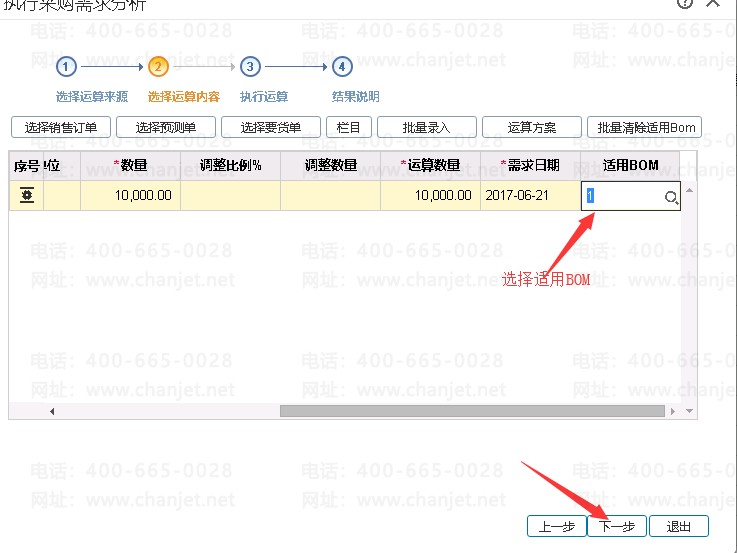Click the empty 调整数量 cell

(330, 195)
